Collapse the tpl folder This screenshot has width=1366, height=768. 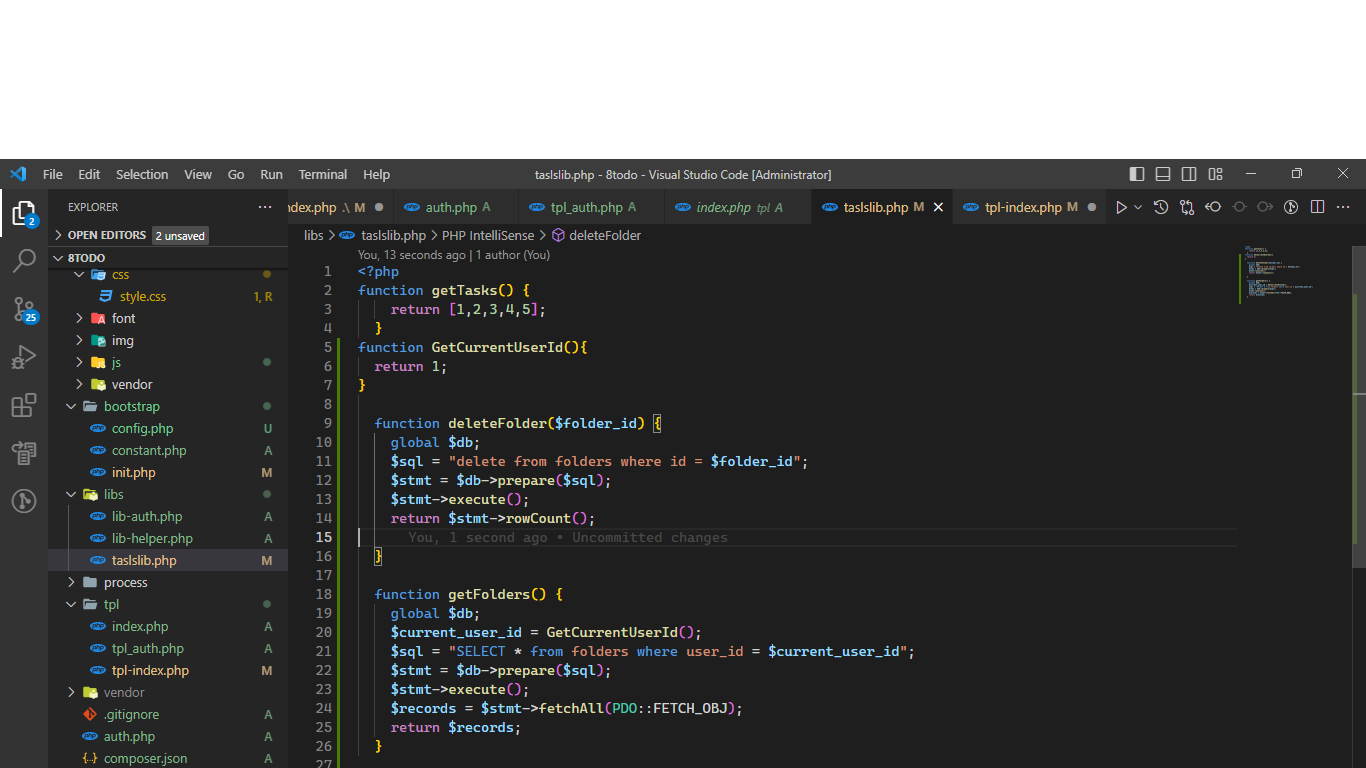pyautogui.click(x=71, y=604)
